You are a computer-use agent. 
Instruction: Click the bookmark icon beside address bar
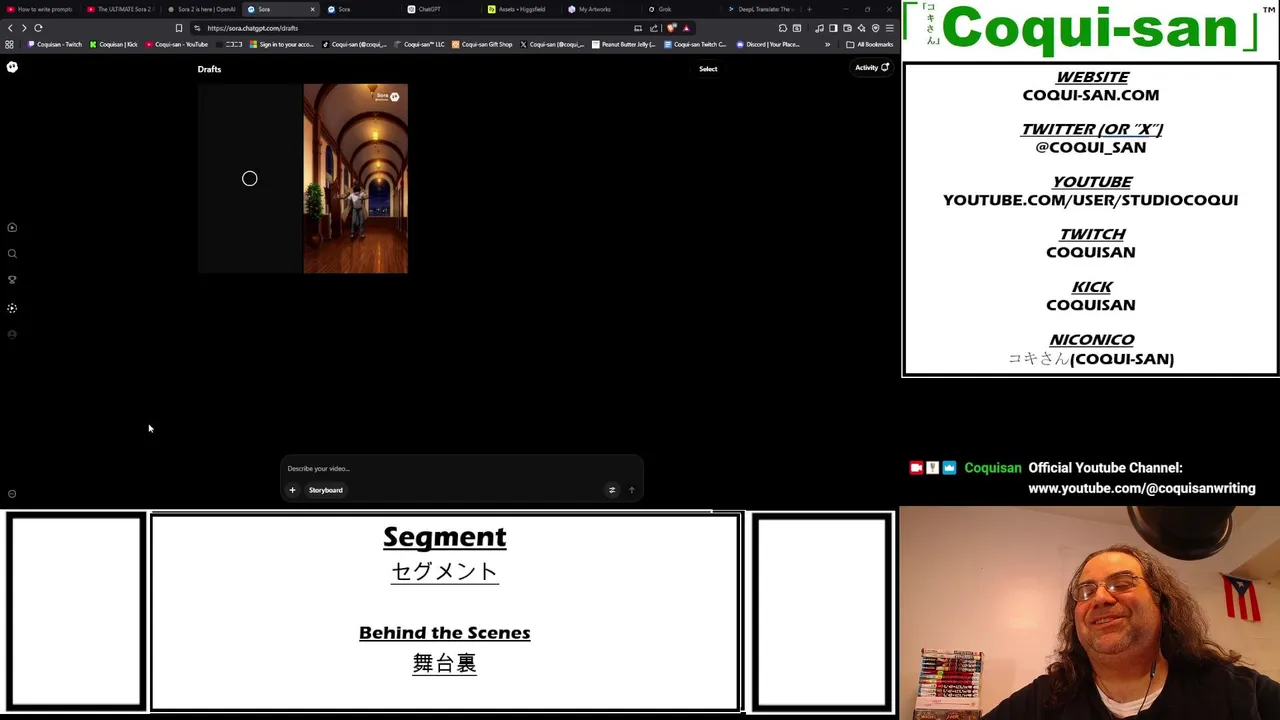point(179,28)
